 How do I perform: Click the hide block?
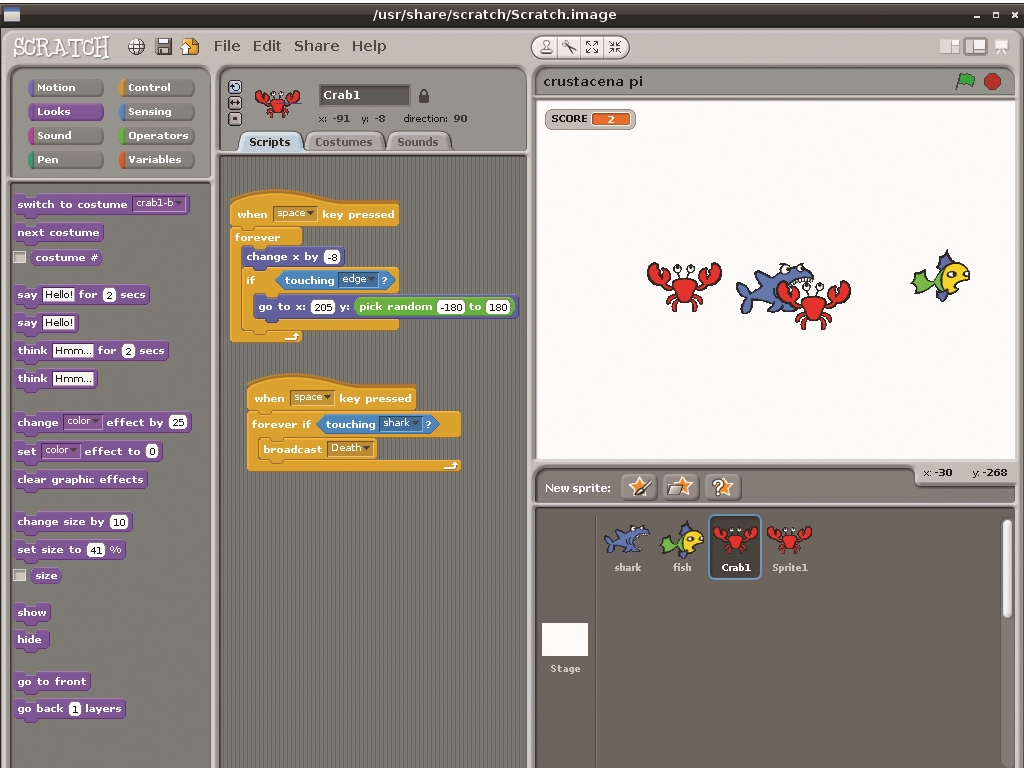tap(29, 639)
